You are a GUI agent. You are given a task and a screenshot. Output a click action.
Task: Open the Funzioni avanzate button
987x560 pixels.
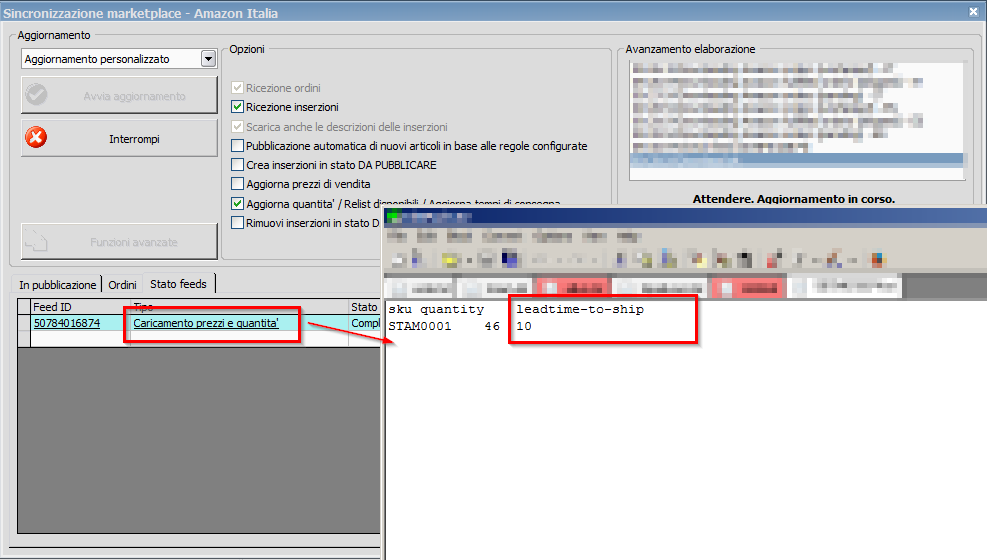point(119,242)
